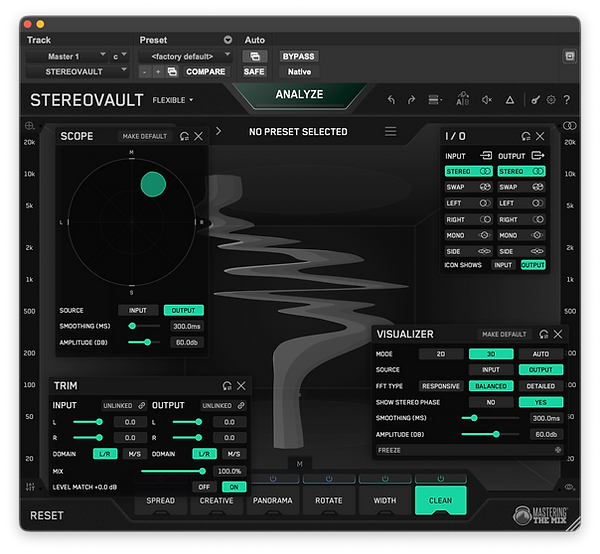Click the Bypass button

(x=298, y=56)
